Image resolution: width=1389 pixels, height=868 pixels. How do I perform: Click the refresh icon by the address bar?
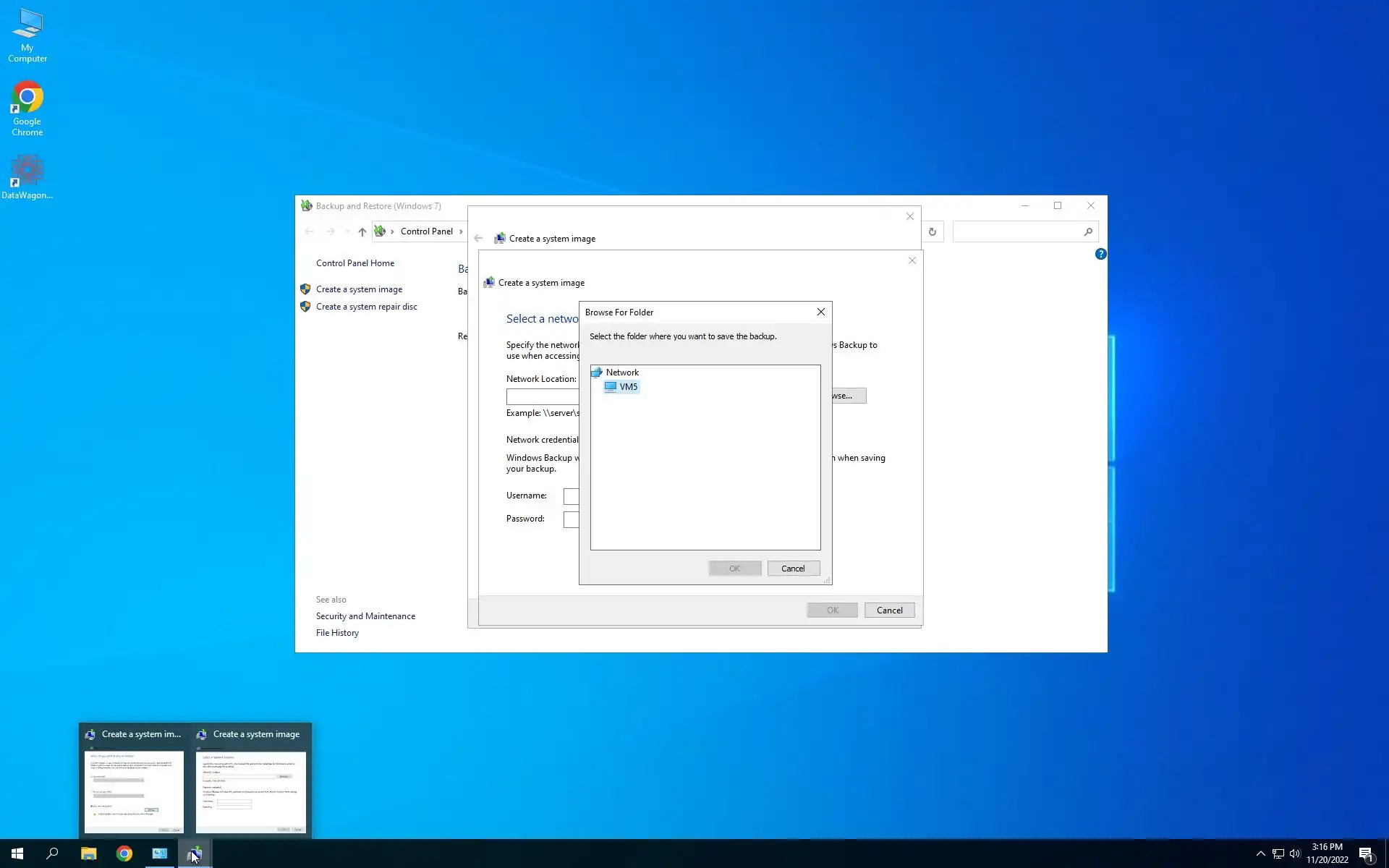click(932, 232)
